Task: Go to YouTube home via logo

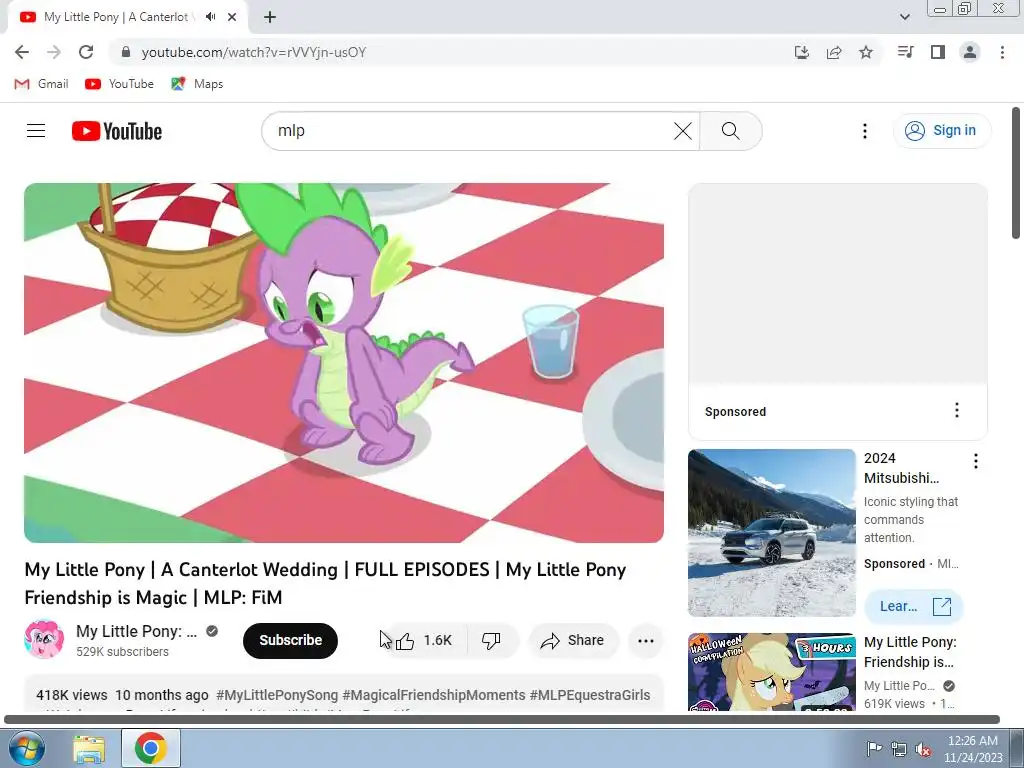Action: coord(117,131)
